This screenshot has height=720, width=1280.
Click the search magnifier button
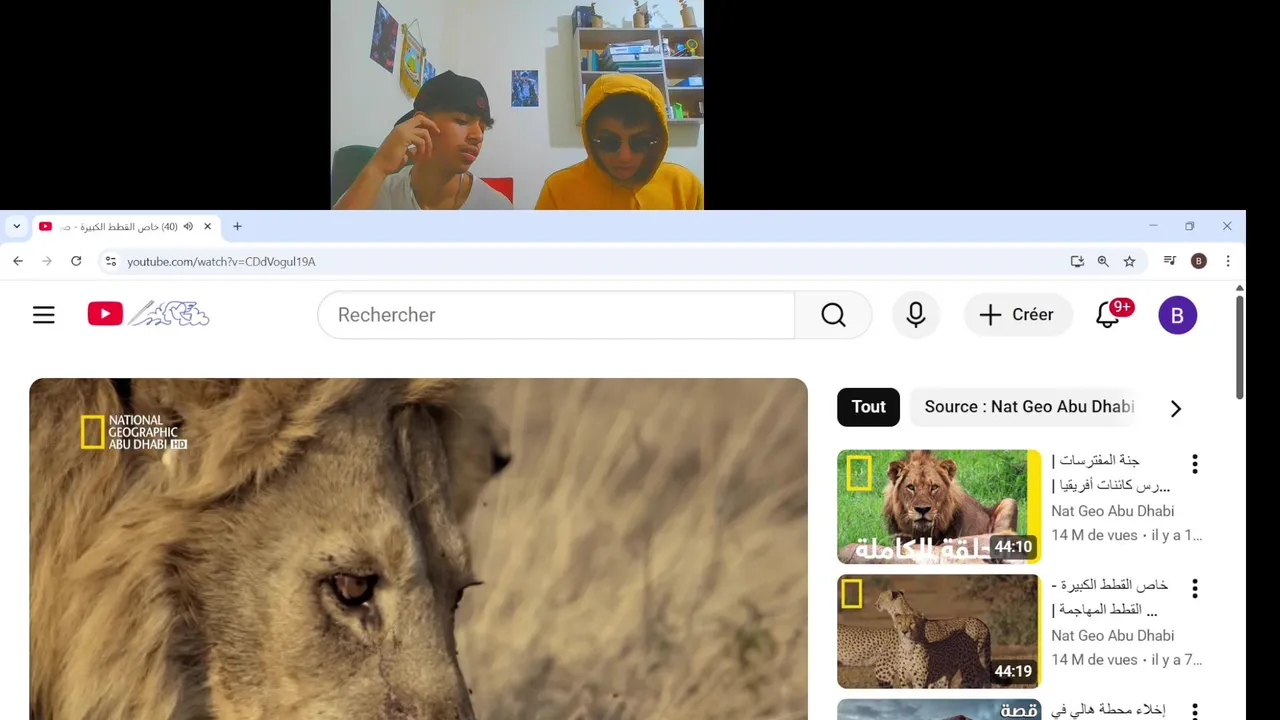pyautogui.click(x=833, y=315)
